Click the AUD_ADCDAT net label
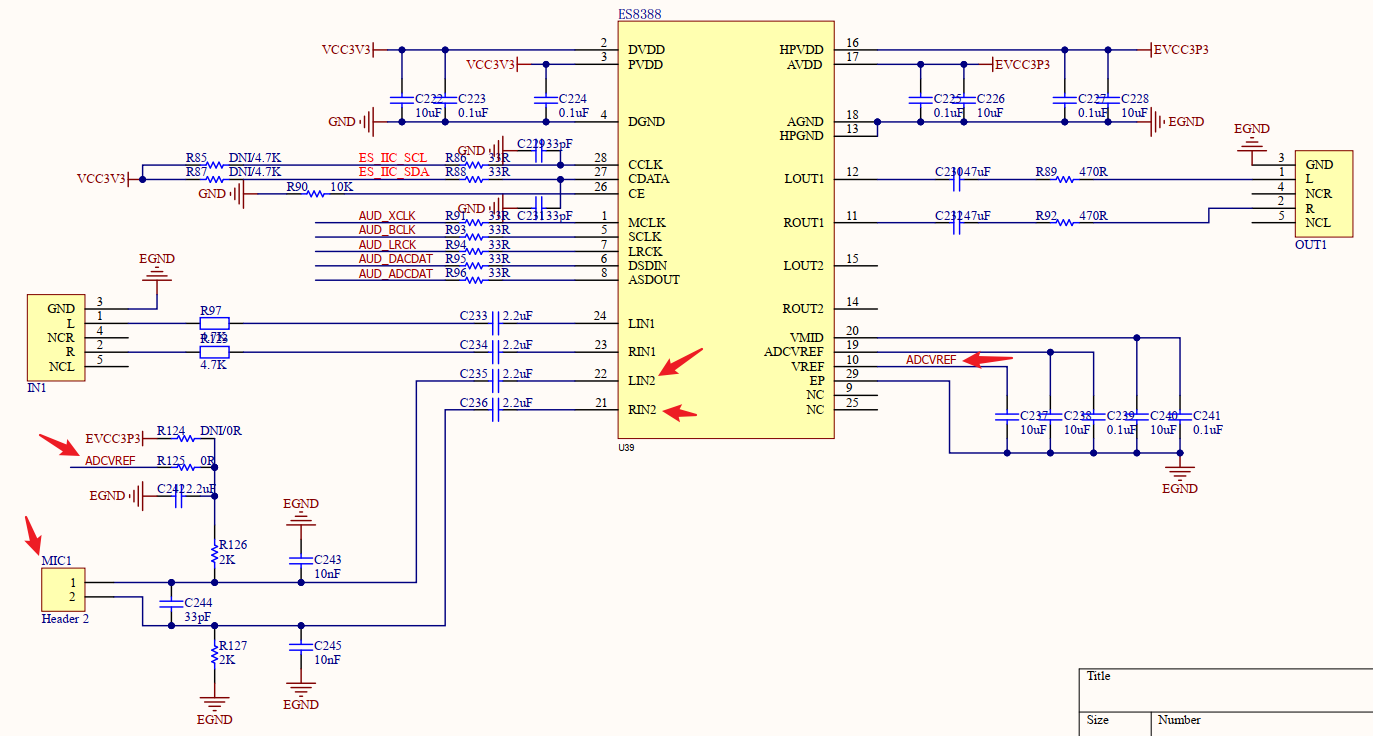The width and height of the screenshot is (1373, 736). (396, 274)
